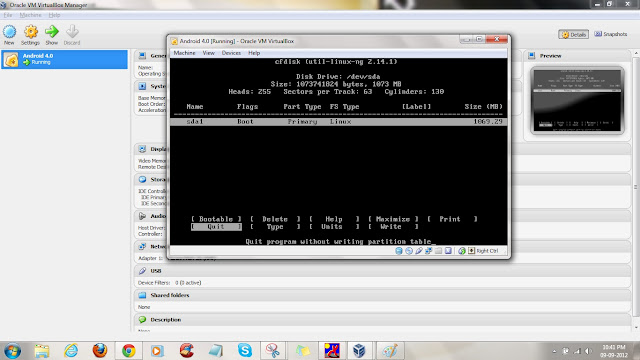The width and height of the screenshot is (640, 360).
Task: Open Windows Media Player from the taskbar
Action: (157, 351)
